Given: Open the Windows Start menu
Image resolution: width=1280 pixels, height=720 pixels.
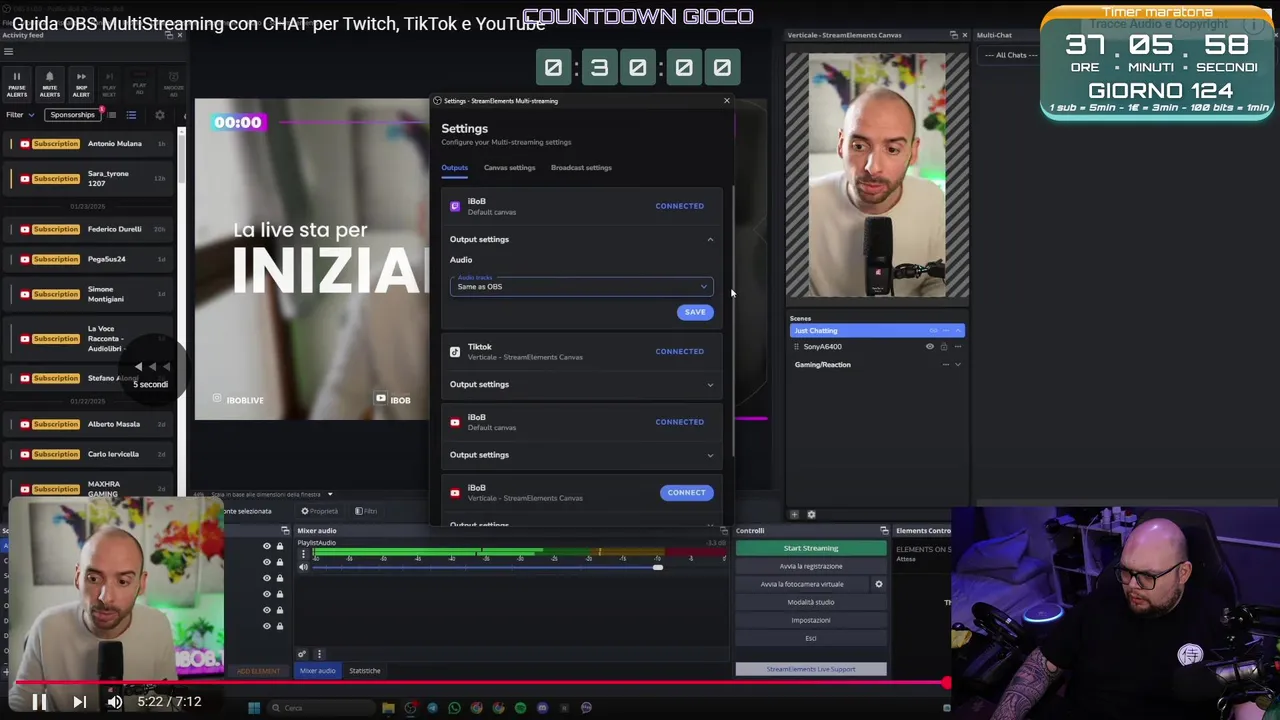Looking at the screenshot, I should pyautogui.click(x=254, y=708).
